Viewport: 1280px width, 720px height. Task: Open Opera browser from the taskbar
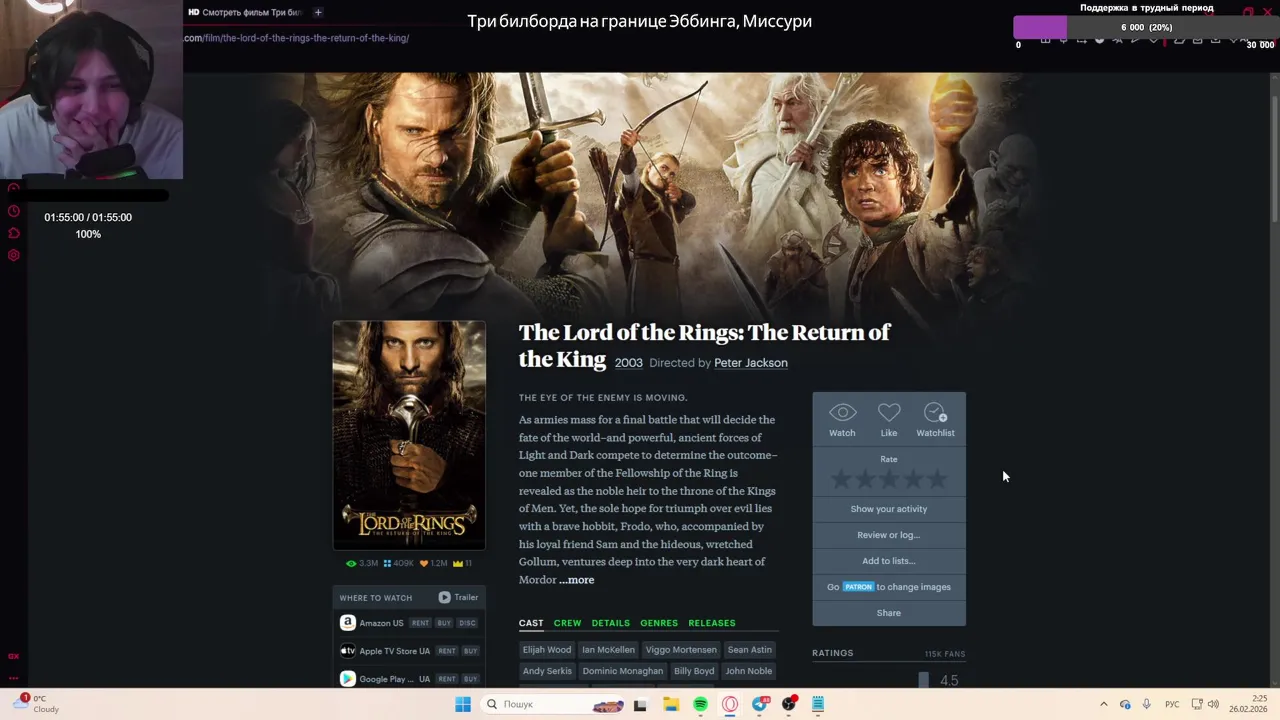[x=730, y=704]
